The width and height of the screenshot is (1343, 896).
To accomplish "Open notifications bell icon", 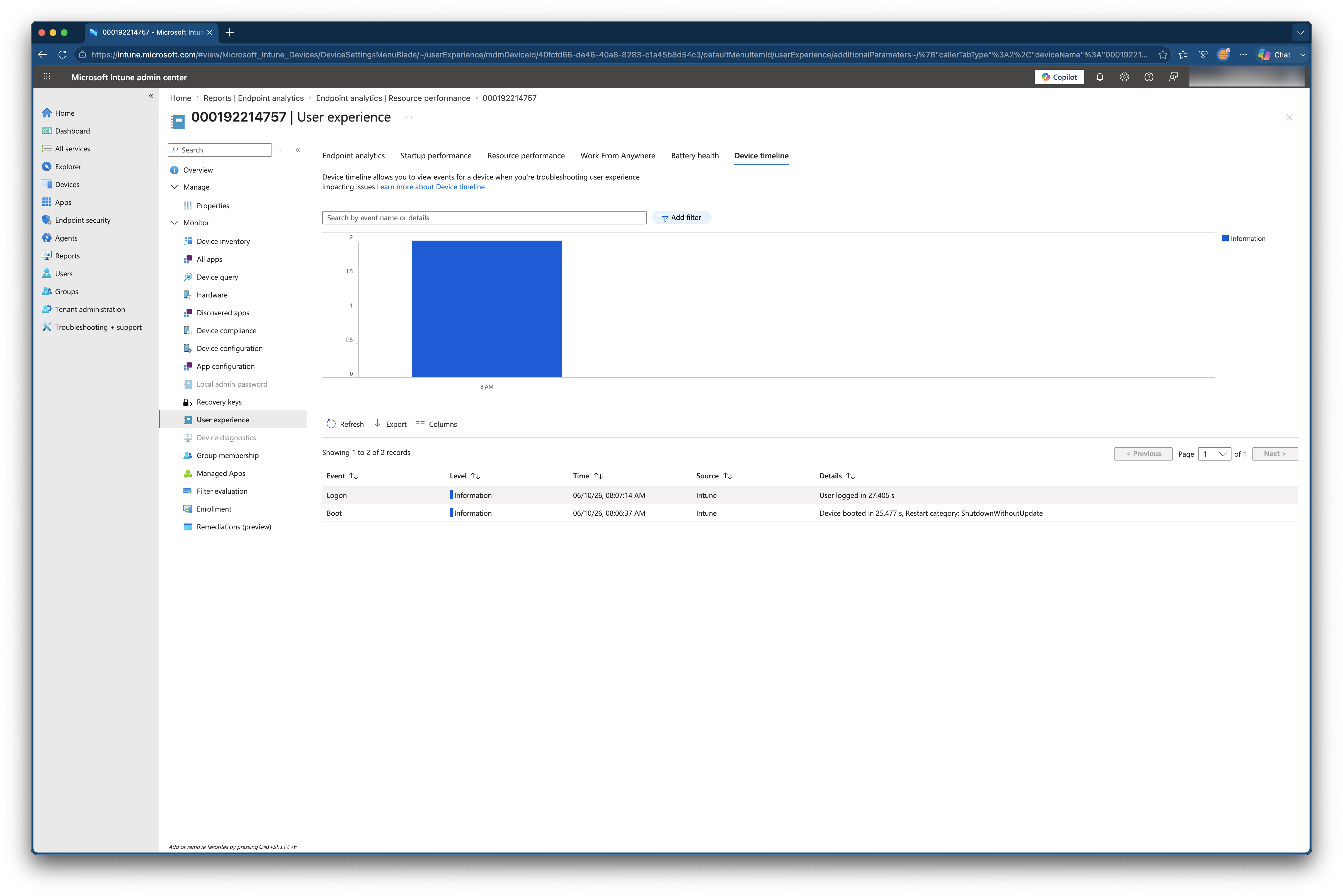I will click(x=1099, y=77).
